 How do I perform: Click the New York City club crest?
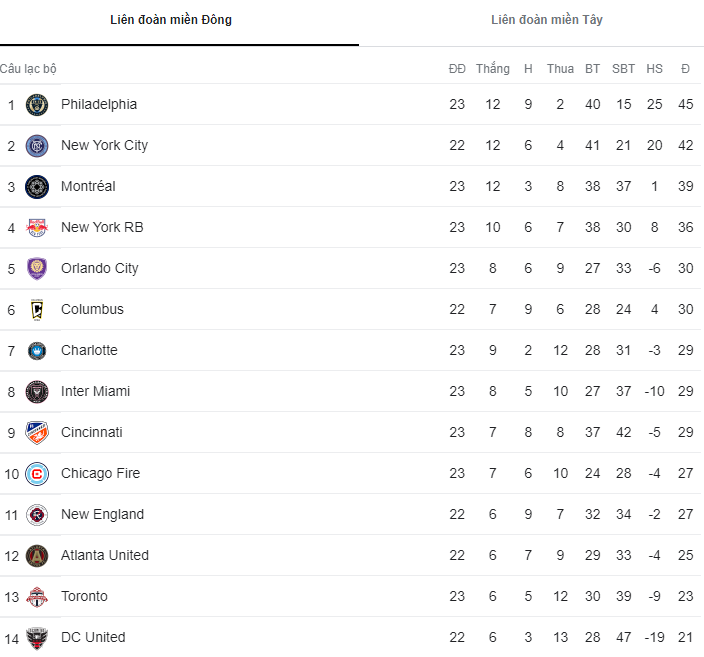point(37,146)
